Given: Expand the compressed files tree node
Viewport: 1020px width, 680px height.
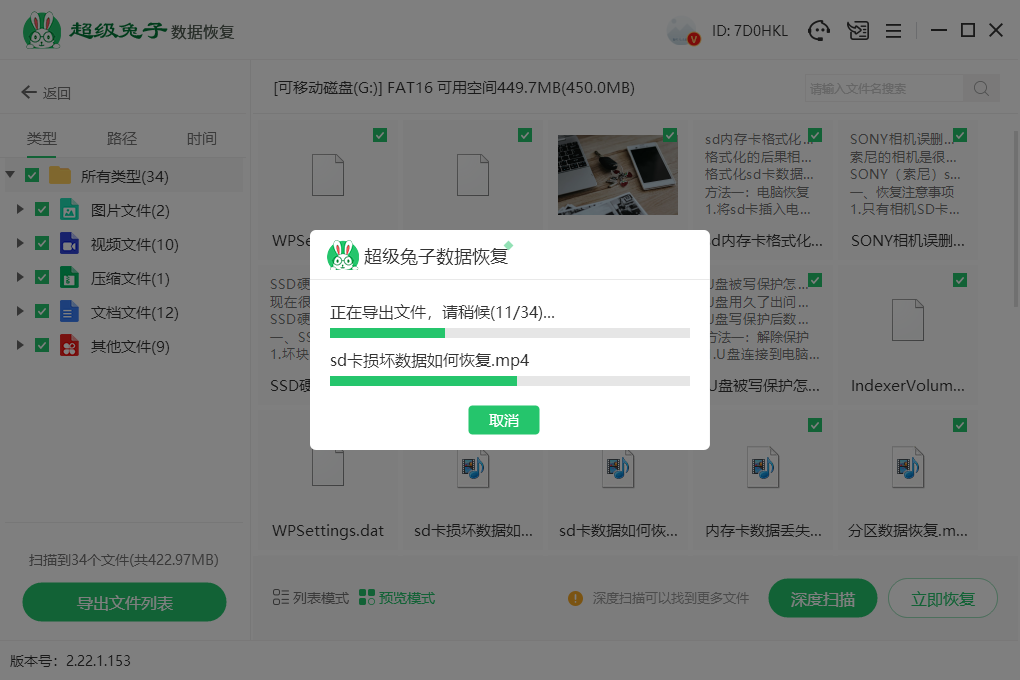Looking at the screenshot, I should pyautogui.click(x=20, y=278).
